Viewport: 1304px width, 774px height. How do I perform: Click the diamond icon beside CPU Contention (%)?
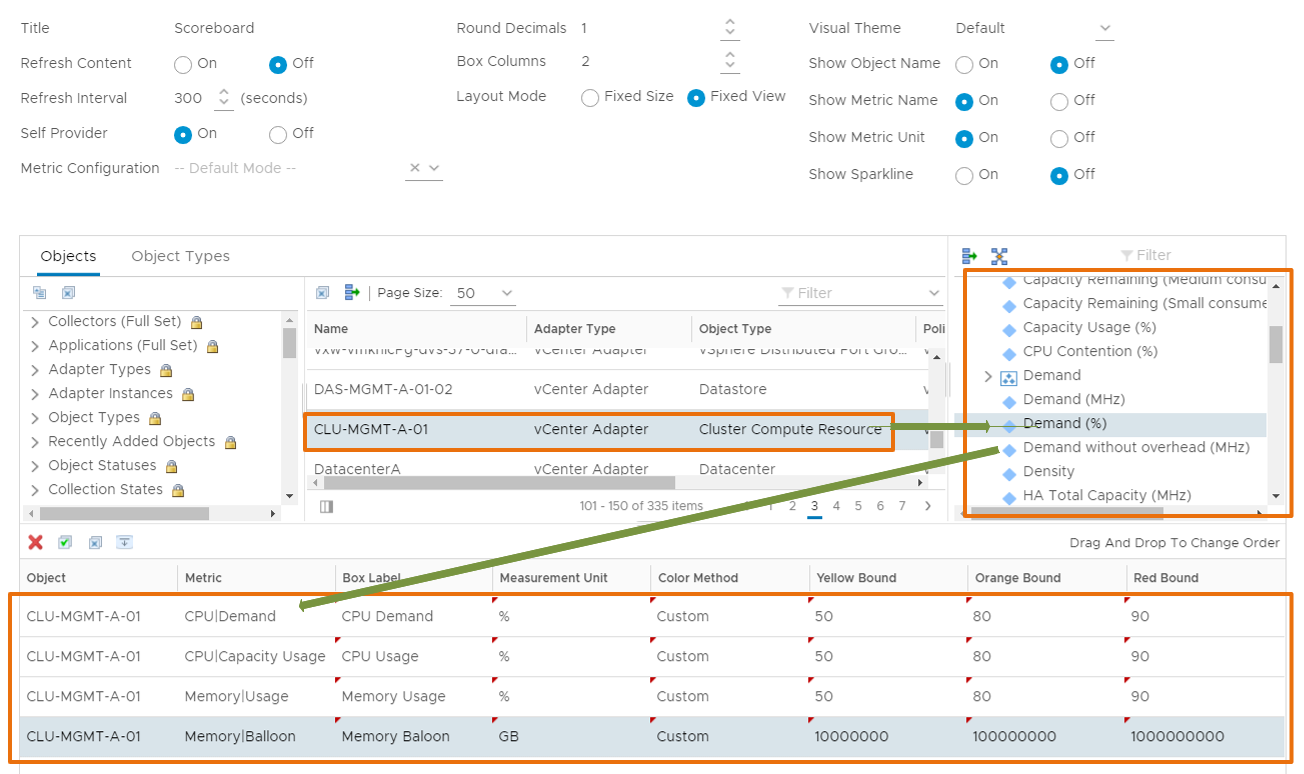(x=1009, y=352)
